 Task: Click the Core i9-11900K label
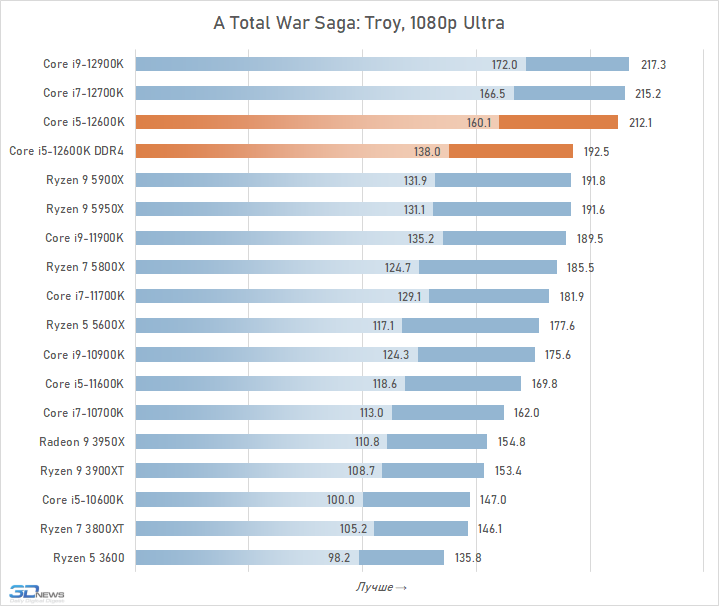(x=84, y=238)
